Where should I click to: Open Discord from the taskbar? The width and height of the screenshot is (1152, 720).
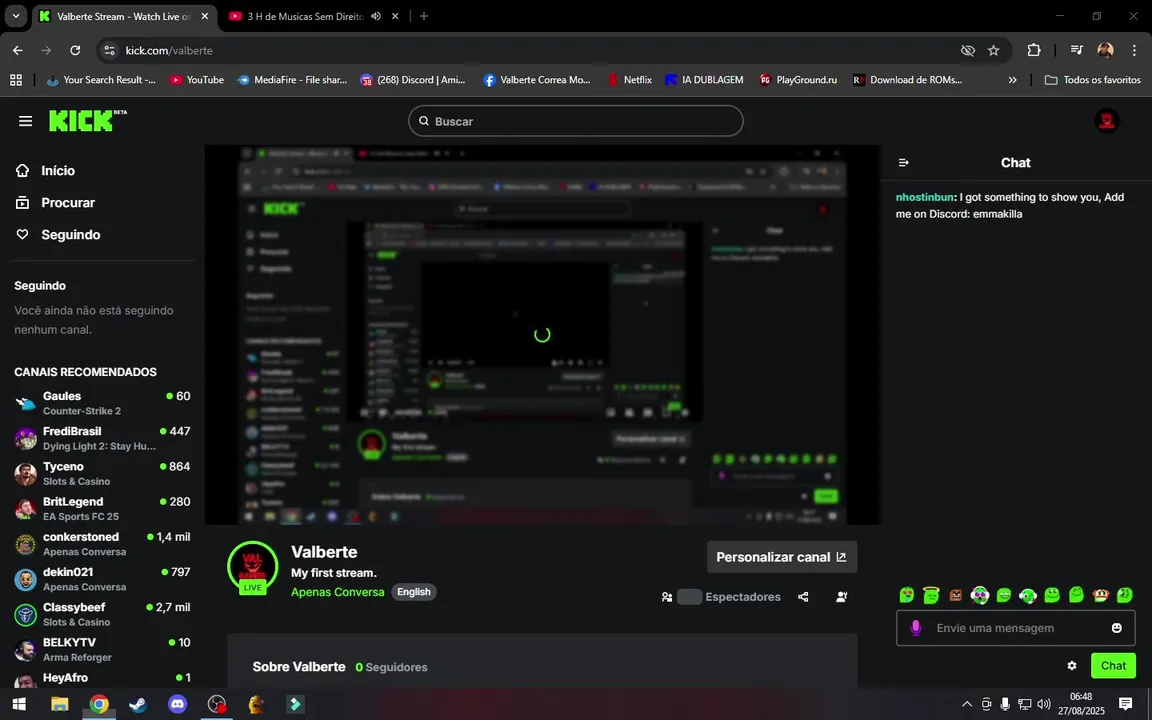pos(178,704)
